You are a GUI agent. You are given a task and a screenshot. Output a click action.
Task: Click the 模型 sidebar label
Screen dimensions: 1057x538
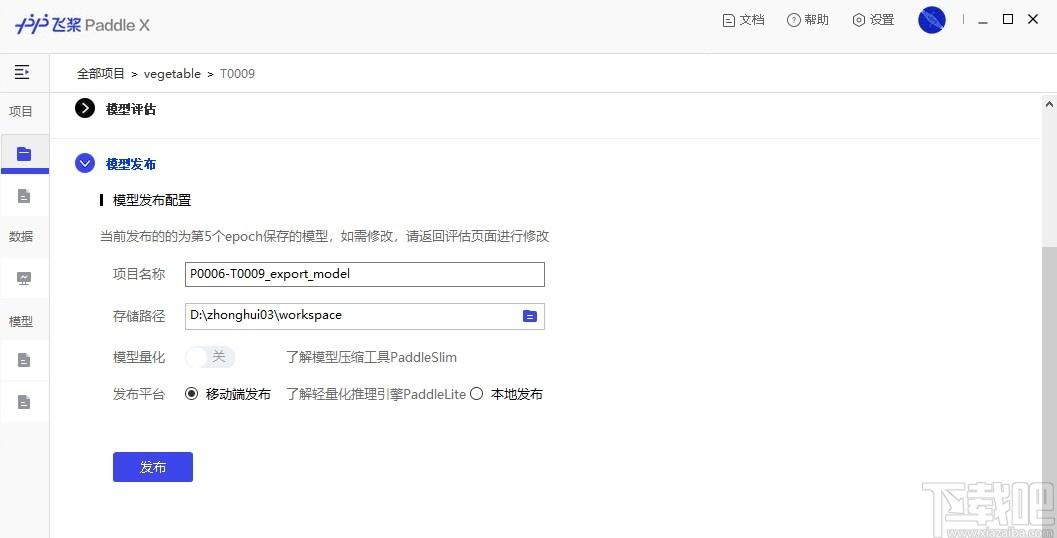coord(21,322)
